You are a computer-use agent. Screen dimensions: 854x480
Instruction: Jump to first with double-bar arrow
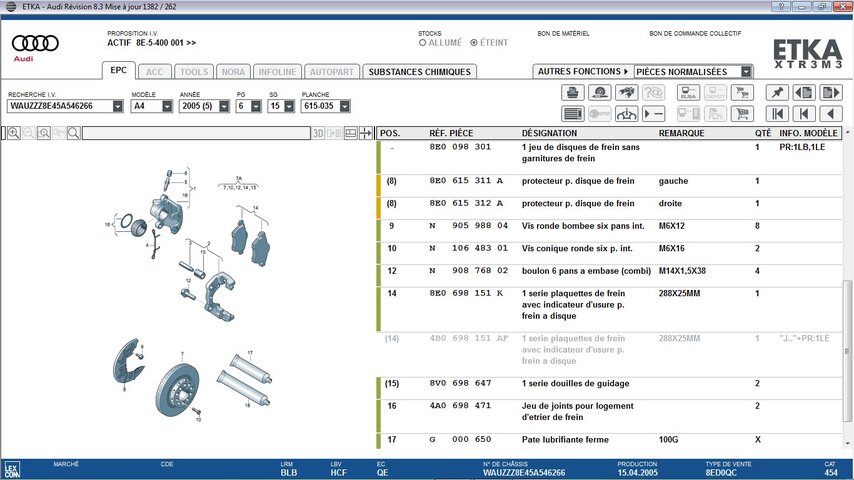(x=777, y=114)
